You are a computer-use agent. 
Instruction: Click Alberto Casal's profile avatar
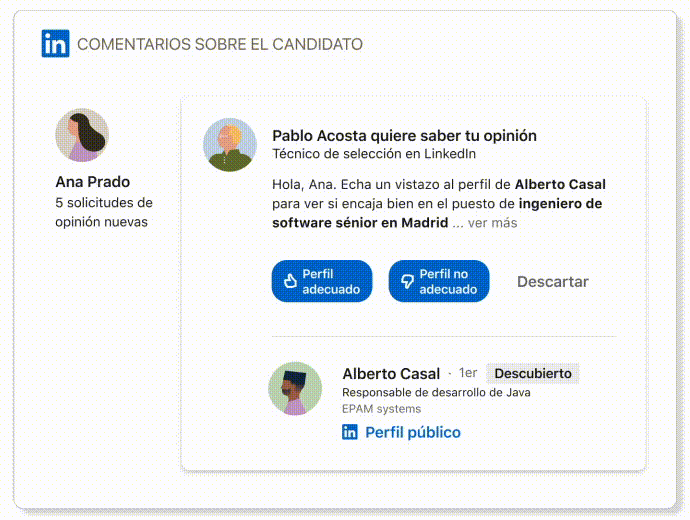(x=295, y=388)
